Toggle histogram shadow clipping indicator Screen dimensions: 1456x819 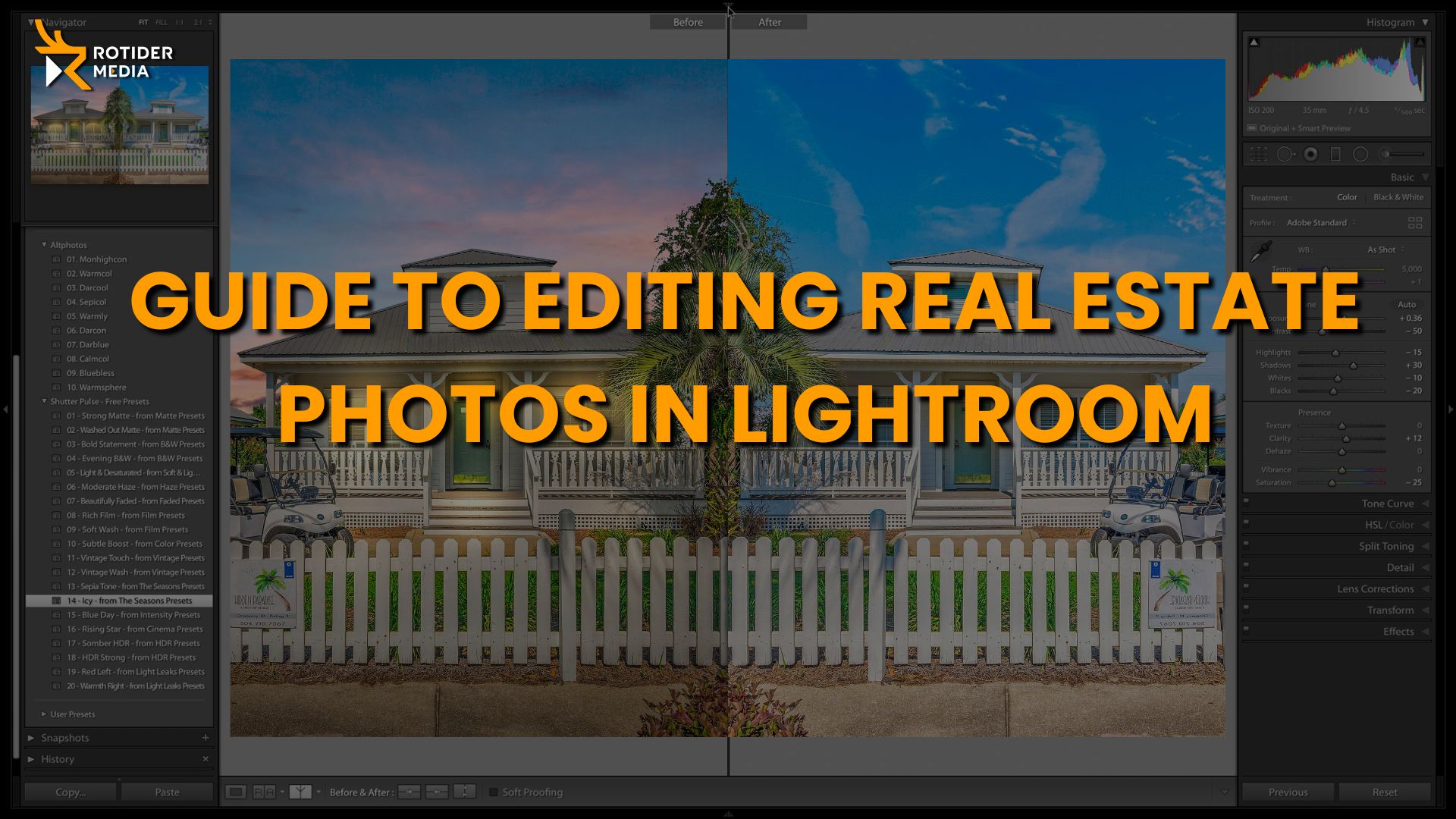[1254, 42]
